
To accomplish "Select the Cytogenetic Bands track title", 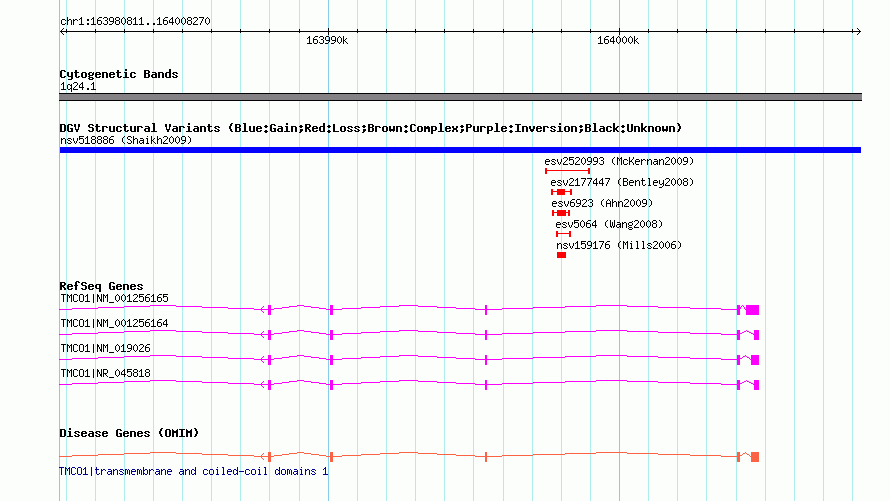I will 119,74.
